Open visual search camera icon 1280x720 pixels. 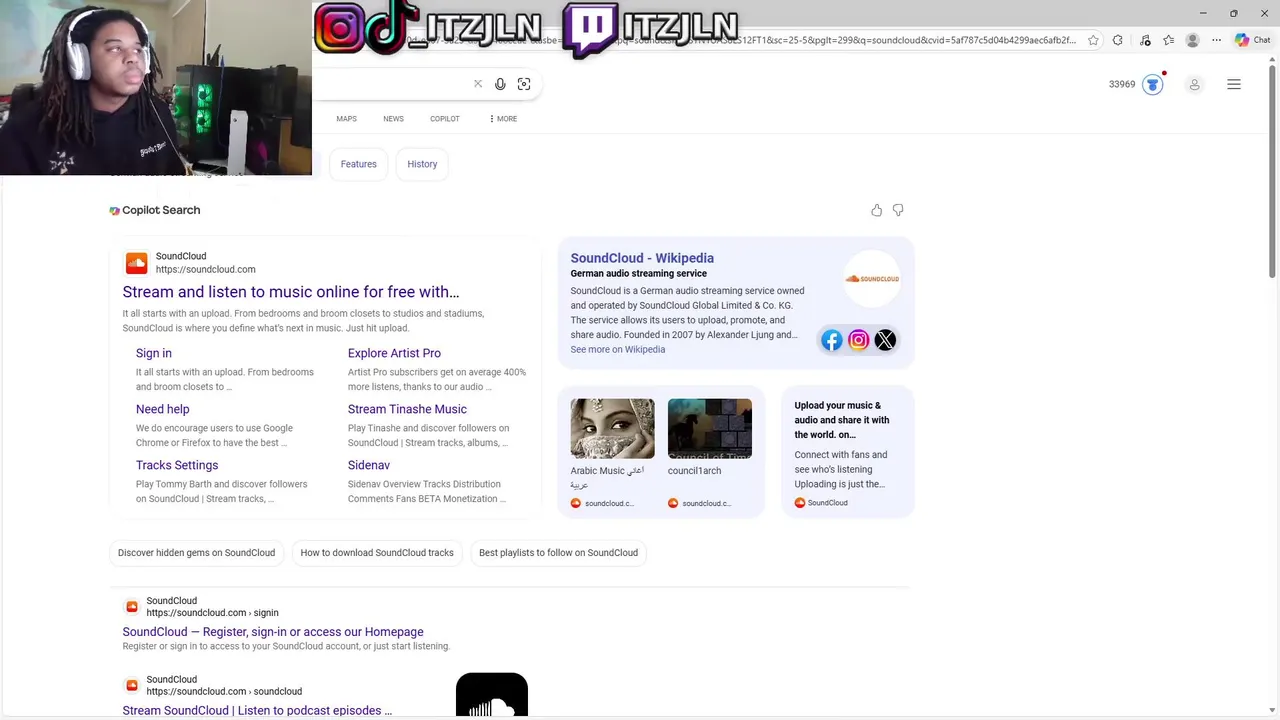click(524, 84)
